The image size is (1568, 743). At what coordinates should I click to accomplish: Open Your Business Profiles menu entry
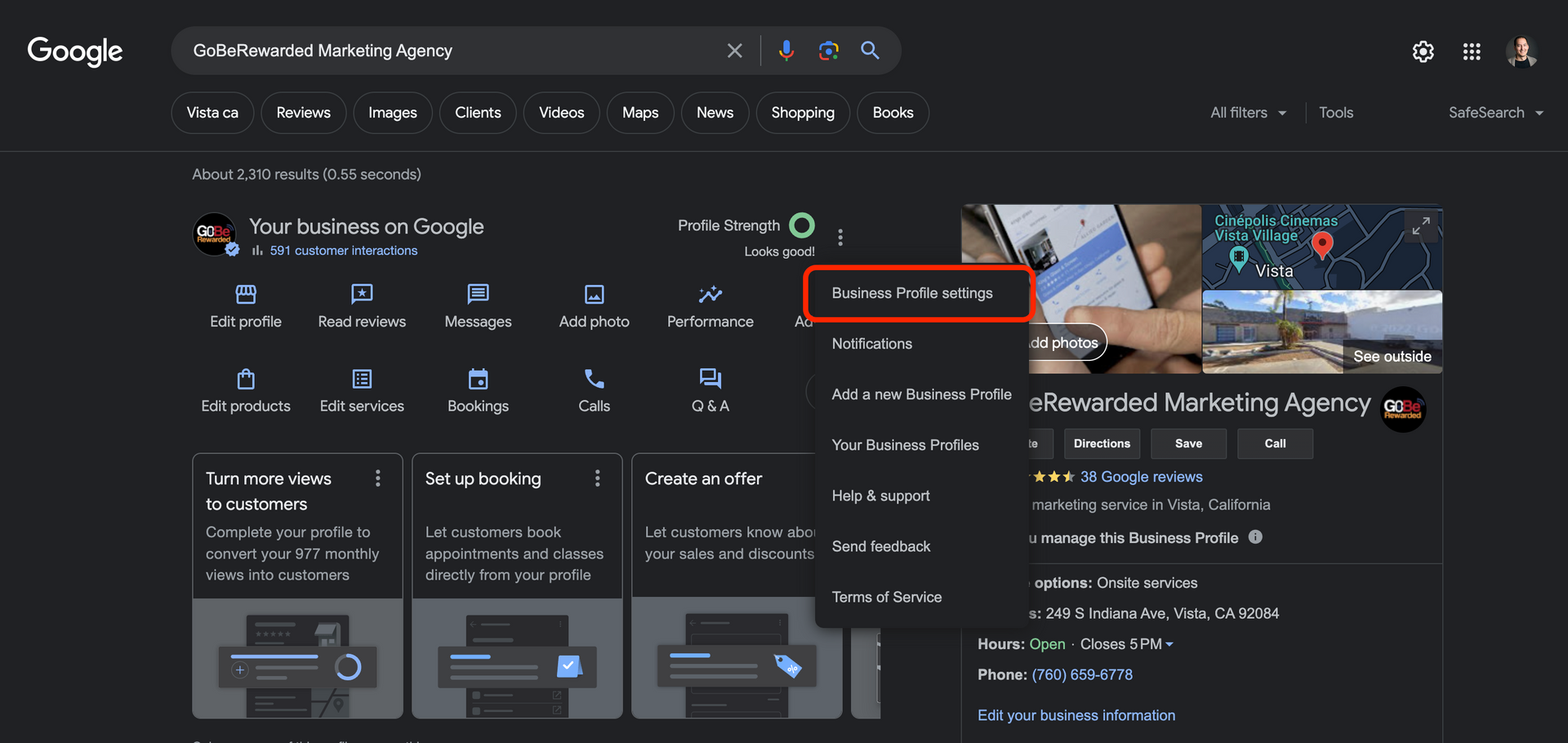tap(921, 445)
